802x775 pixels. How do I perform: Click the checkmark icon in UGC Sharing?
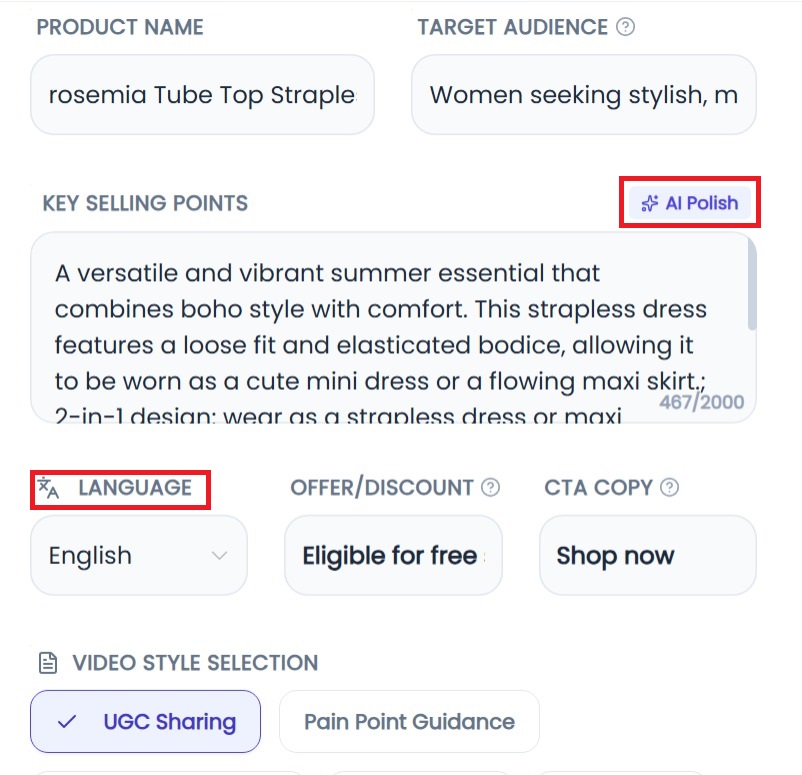tap(67, 722)
